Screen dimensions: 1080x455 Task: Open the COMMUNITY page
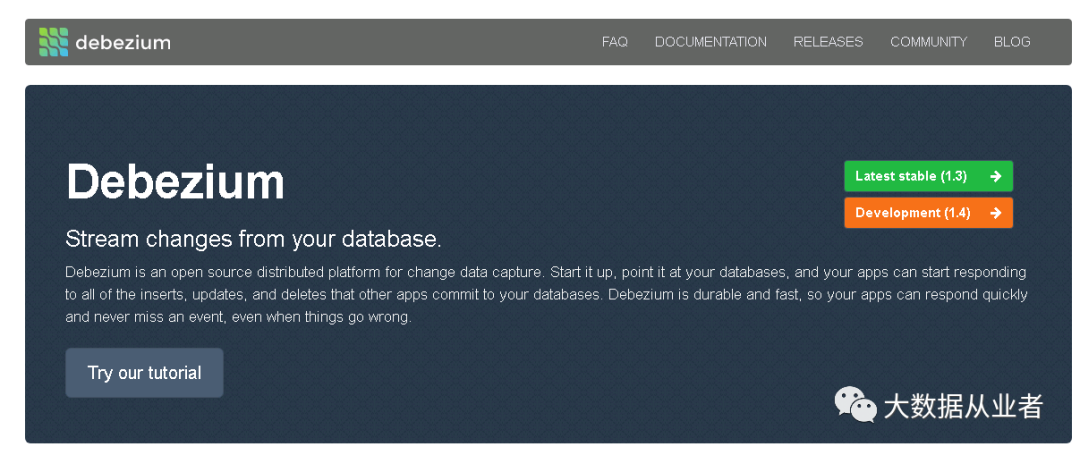[928, 42]
